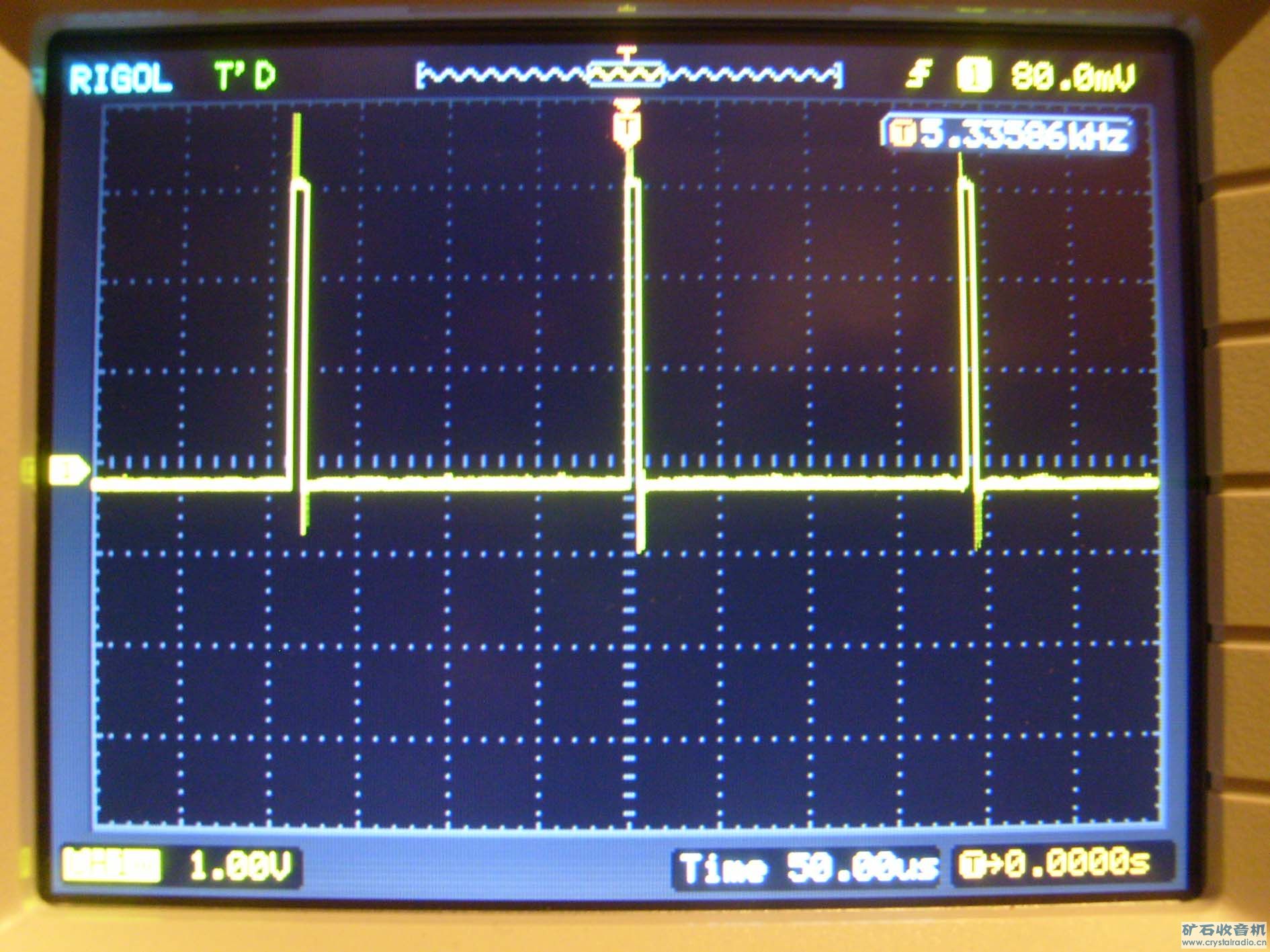
Task: Click the RIGOL brand logo
Action: [x=120, y=79]
